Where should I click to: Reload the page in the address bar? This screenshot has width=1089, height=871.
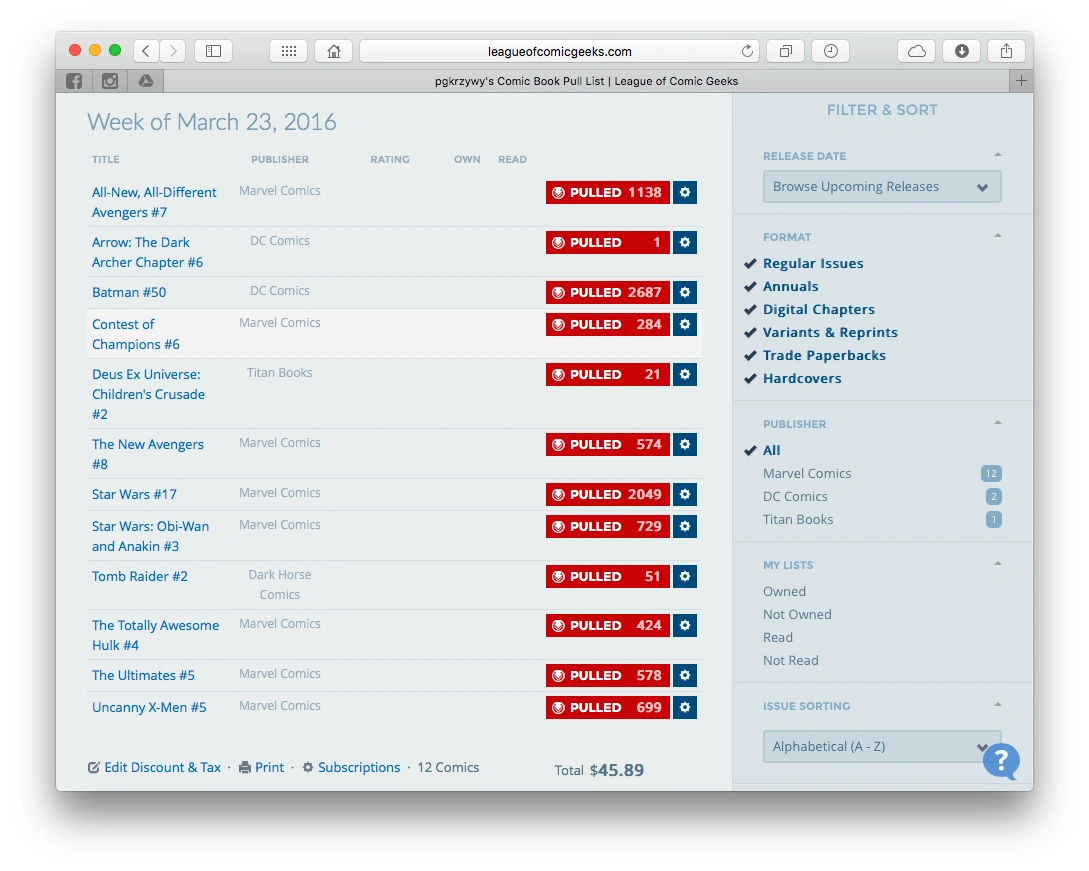point(747,51)
